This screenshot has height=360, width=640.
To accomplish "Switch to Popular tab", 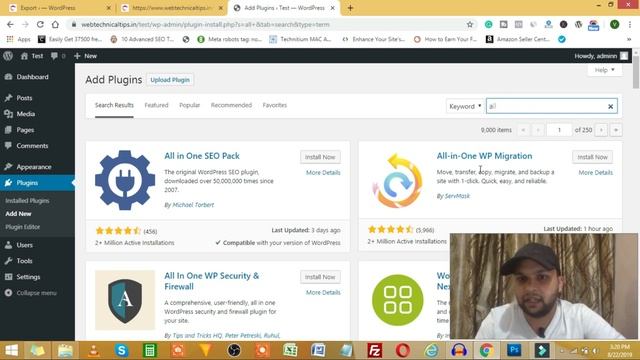I will pyautogui.click(x=189, y=105).
